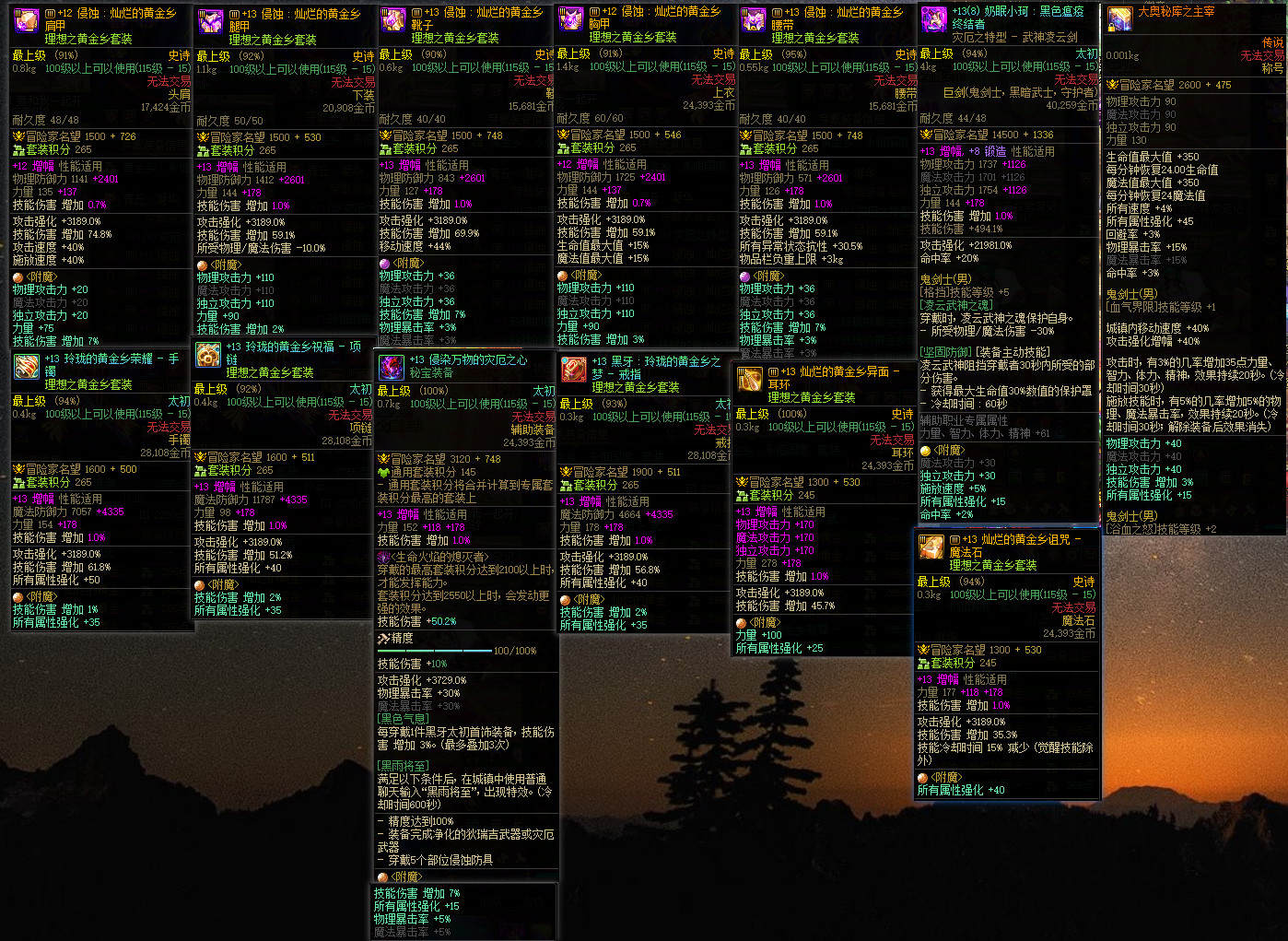Click the 附魔 orb in the 魔法石 tooltip

coord(923,778)
